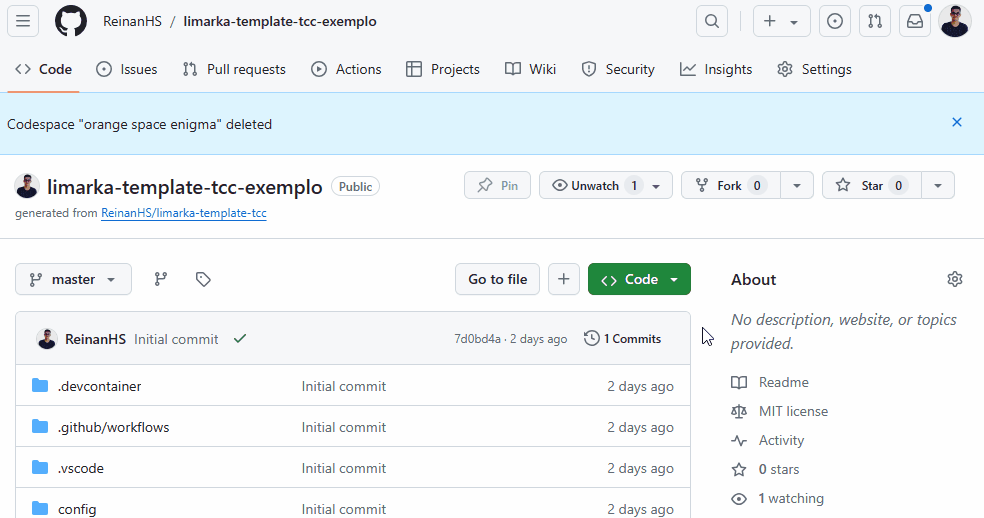
Task: View the 1 watching link
Action: [x=778, y=499]
